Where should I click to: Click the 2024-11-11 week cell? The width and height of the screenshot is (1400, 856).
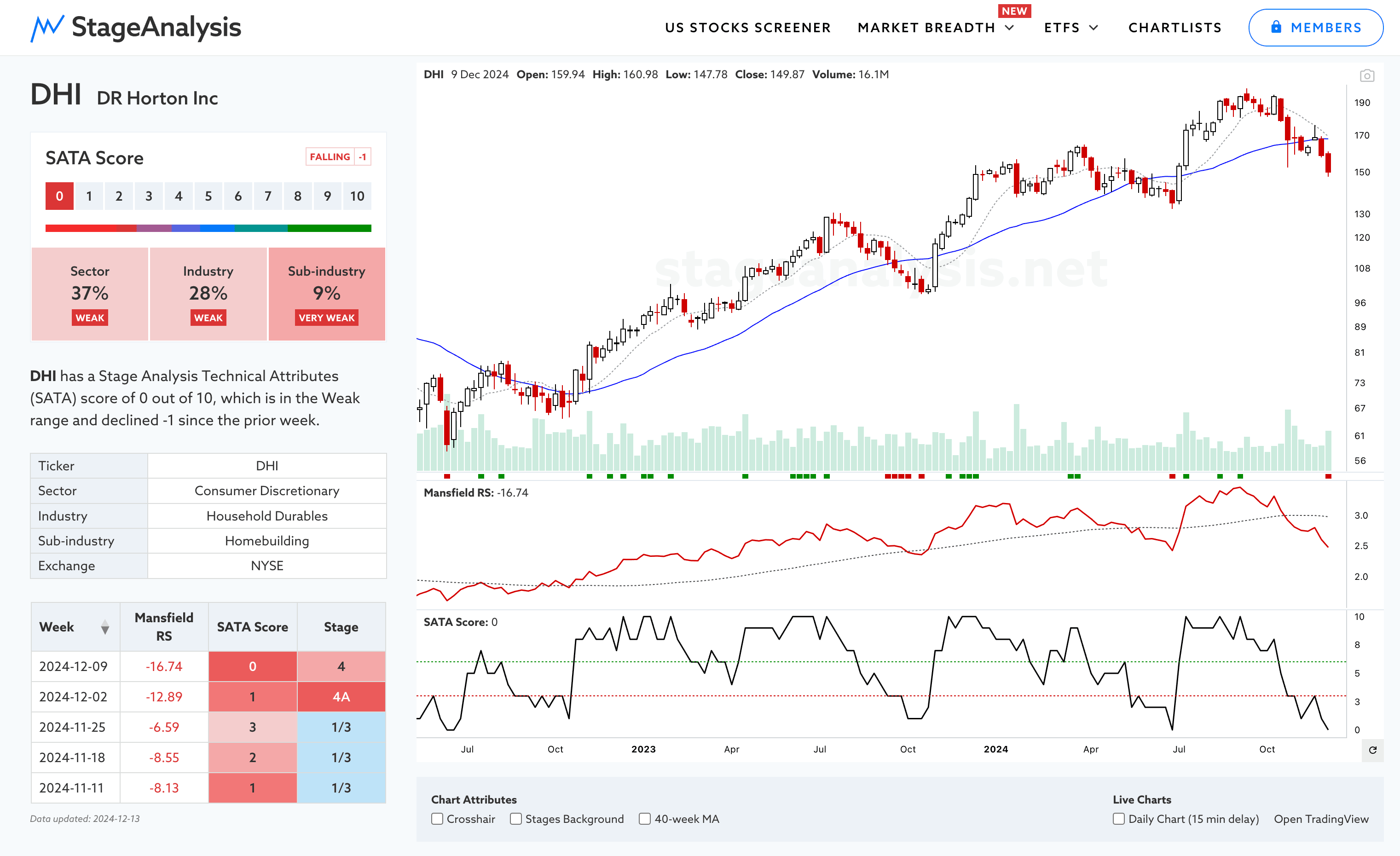pos(75,788)
